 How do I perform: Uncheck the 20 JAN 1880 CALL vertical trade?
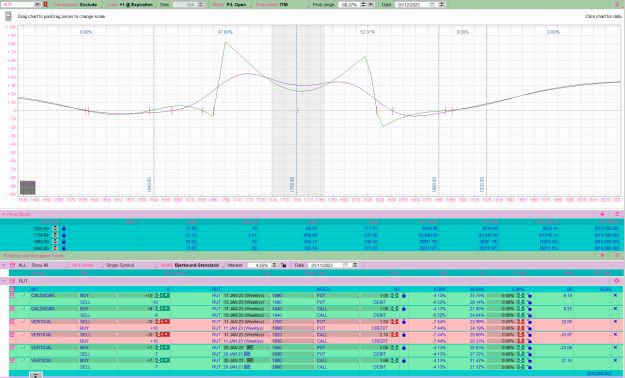click(12, 360)
